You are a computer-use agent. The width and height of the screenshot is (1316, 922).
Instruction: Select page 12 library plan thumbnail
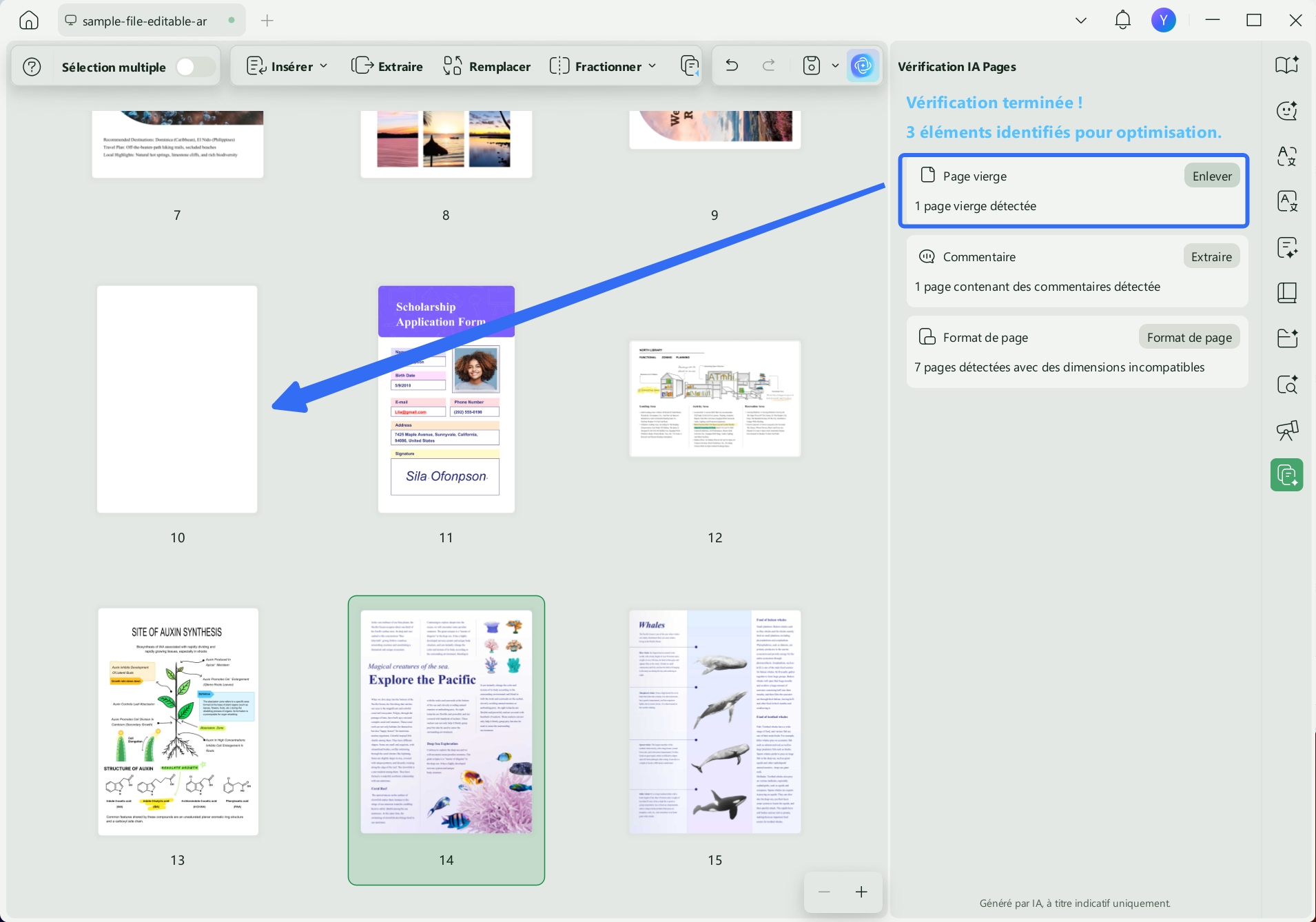coord(715,398)
